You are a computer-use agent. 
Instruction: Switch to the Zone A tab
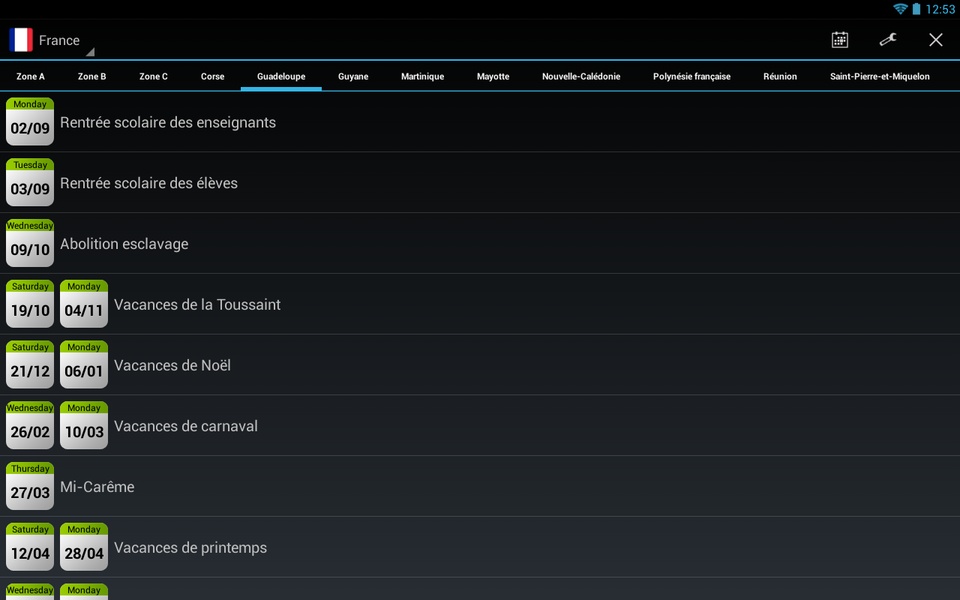tap(31, 77)
